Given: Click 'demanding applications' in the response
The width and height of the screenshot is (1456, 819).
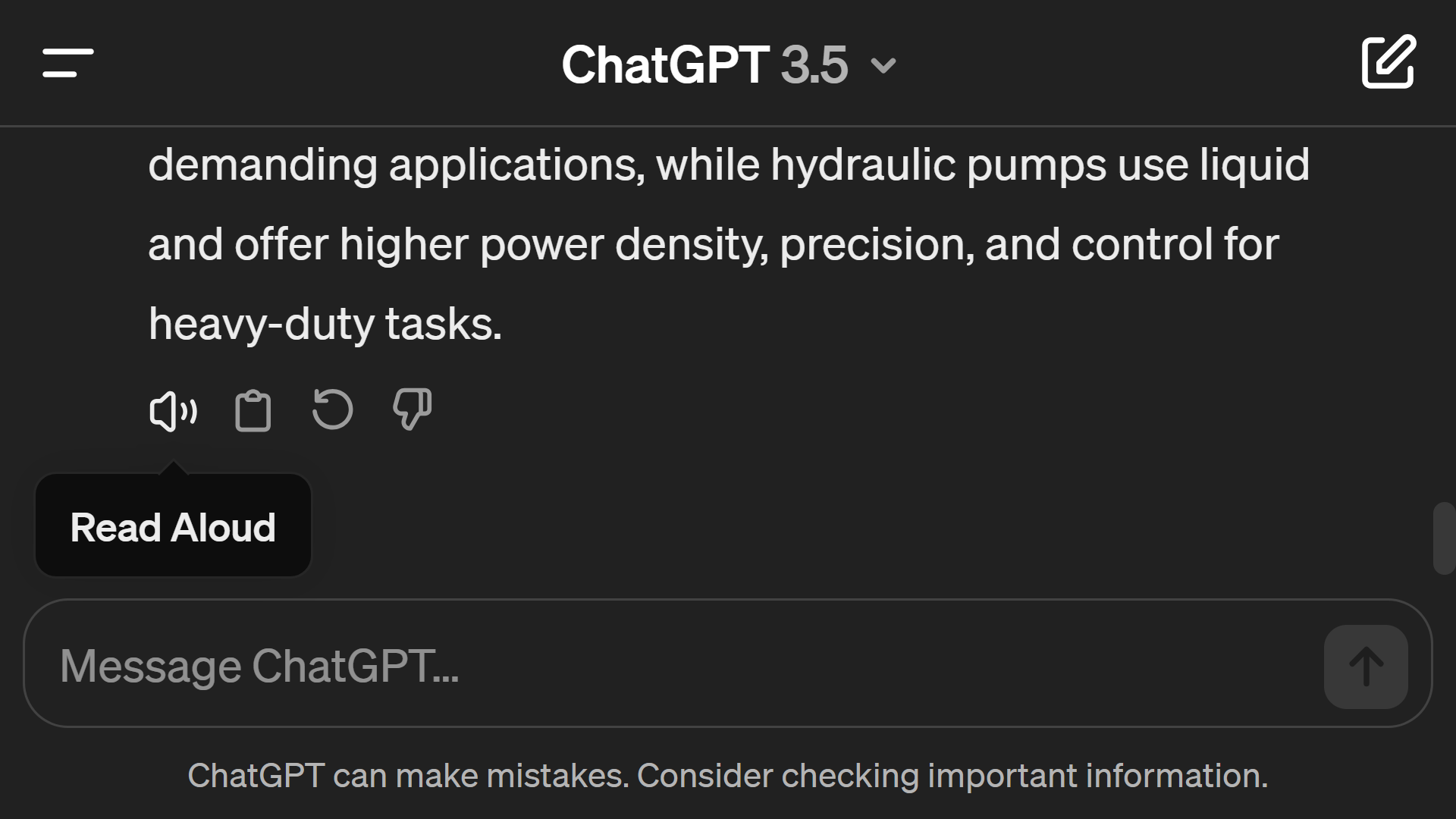Looking at the screenshot, I should pyautogui.click(x=396, y=165).
